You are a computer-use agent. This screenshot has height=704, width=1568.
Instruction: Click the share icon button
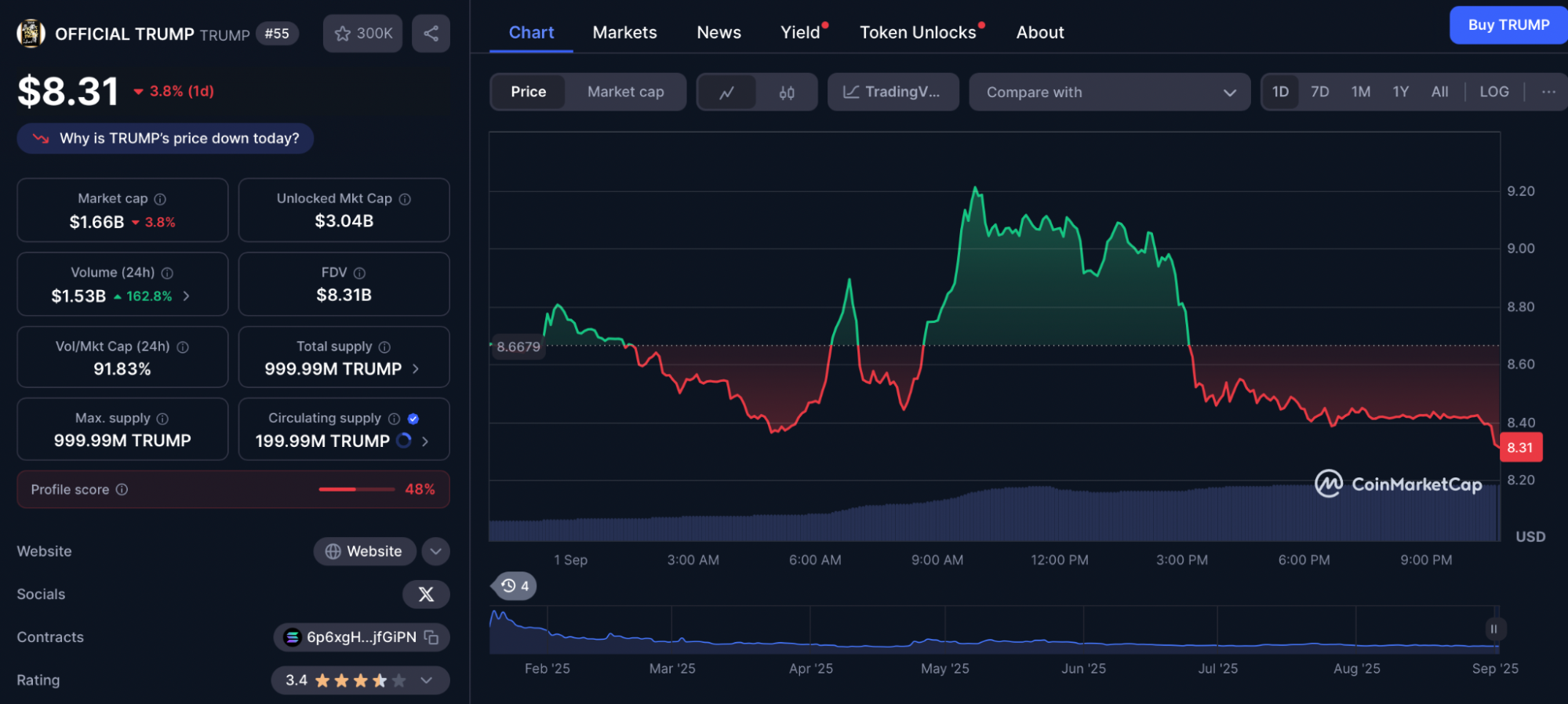point(431,34)
